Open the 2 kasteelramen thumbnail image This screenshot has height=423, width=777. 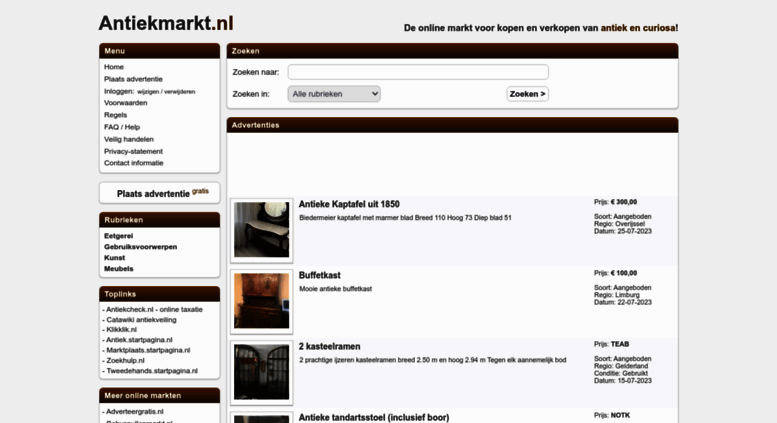click(x=262, y=372)
